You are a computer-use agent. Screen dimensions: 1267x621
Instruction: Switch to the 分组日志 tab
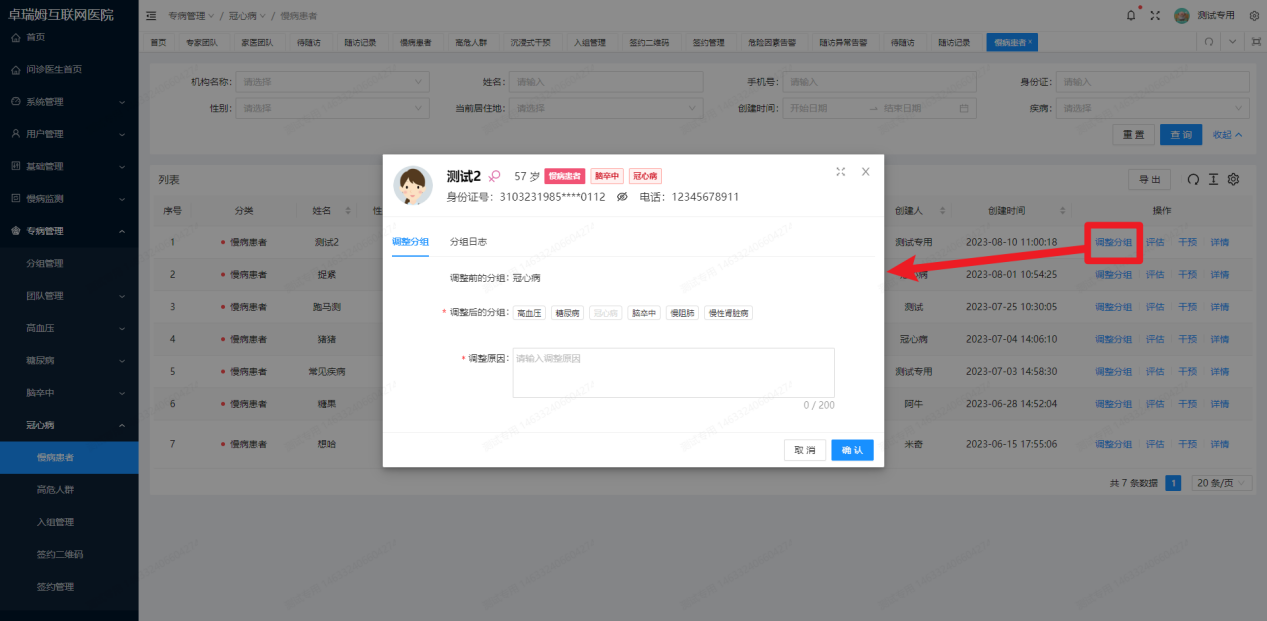coord(468,242)
